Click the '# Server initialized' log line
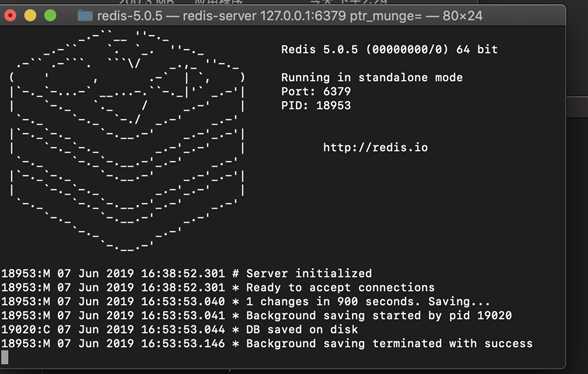The height and width of the screenshot is (374, 588). (x=187, y=273)
